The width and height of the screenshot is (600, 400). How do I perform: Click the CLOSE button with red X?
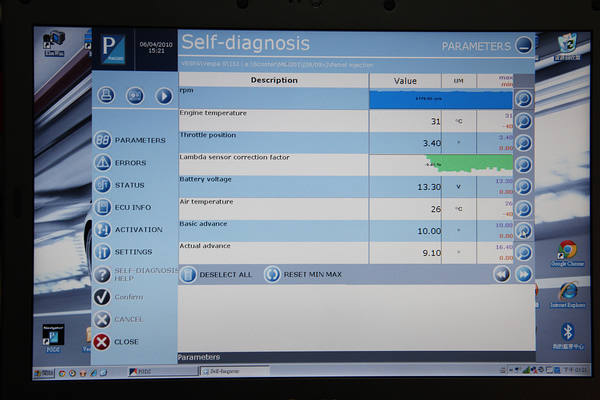116,341
